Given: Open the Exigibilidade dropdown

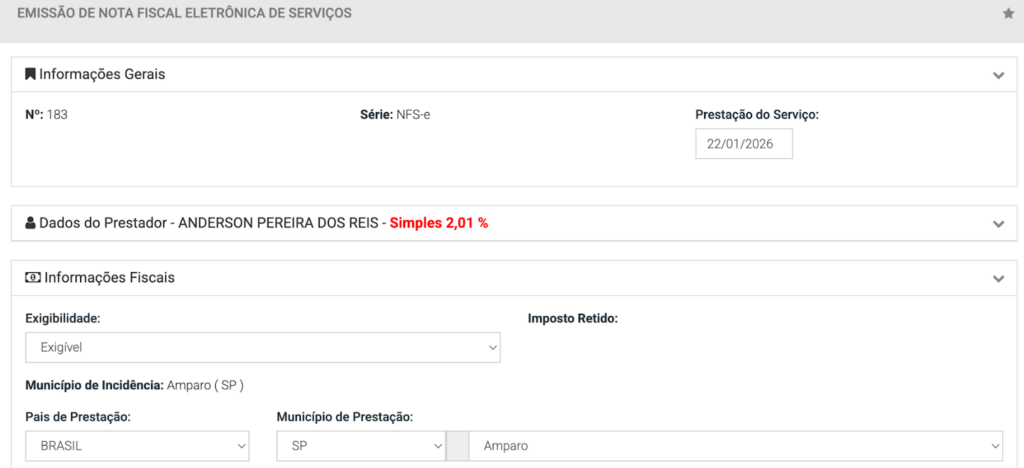Looking at the screenshot, I should 262,347.
